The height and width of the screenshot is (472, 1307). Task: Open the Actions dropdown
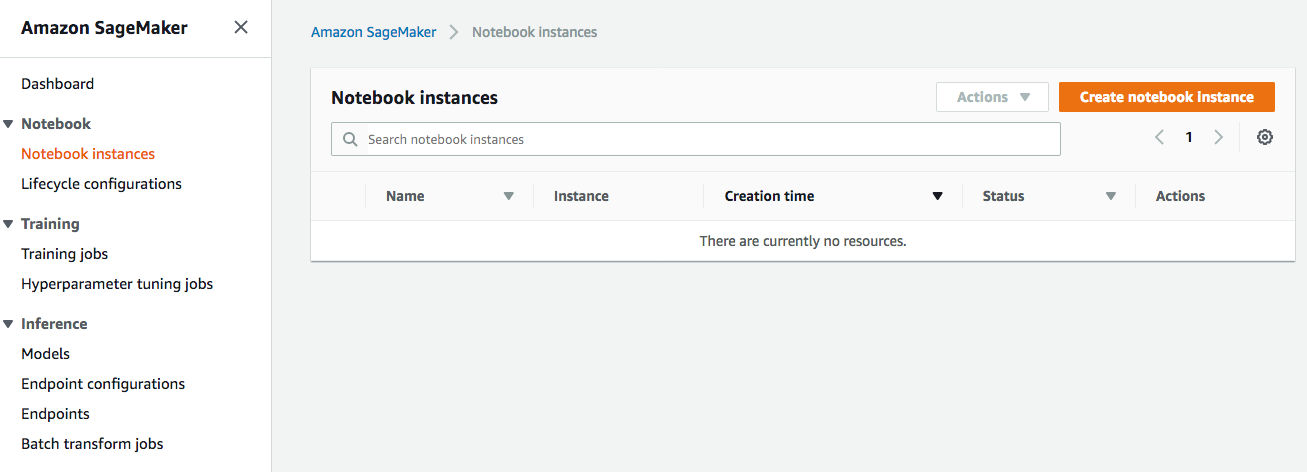point(992,97)
